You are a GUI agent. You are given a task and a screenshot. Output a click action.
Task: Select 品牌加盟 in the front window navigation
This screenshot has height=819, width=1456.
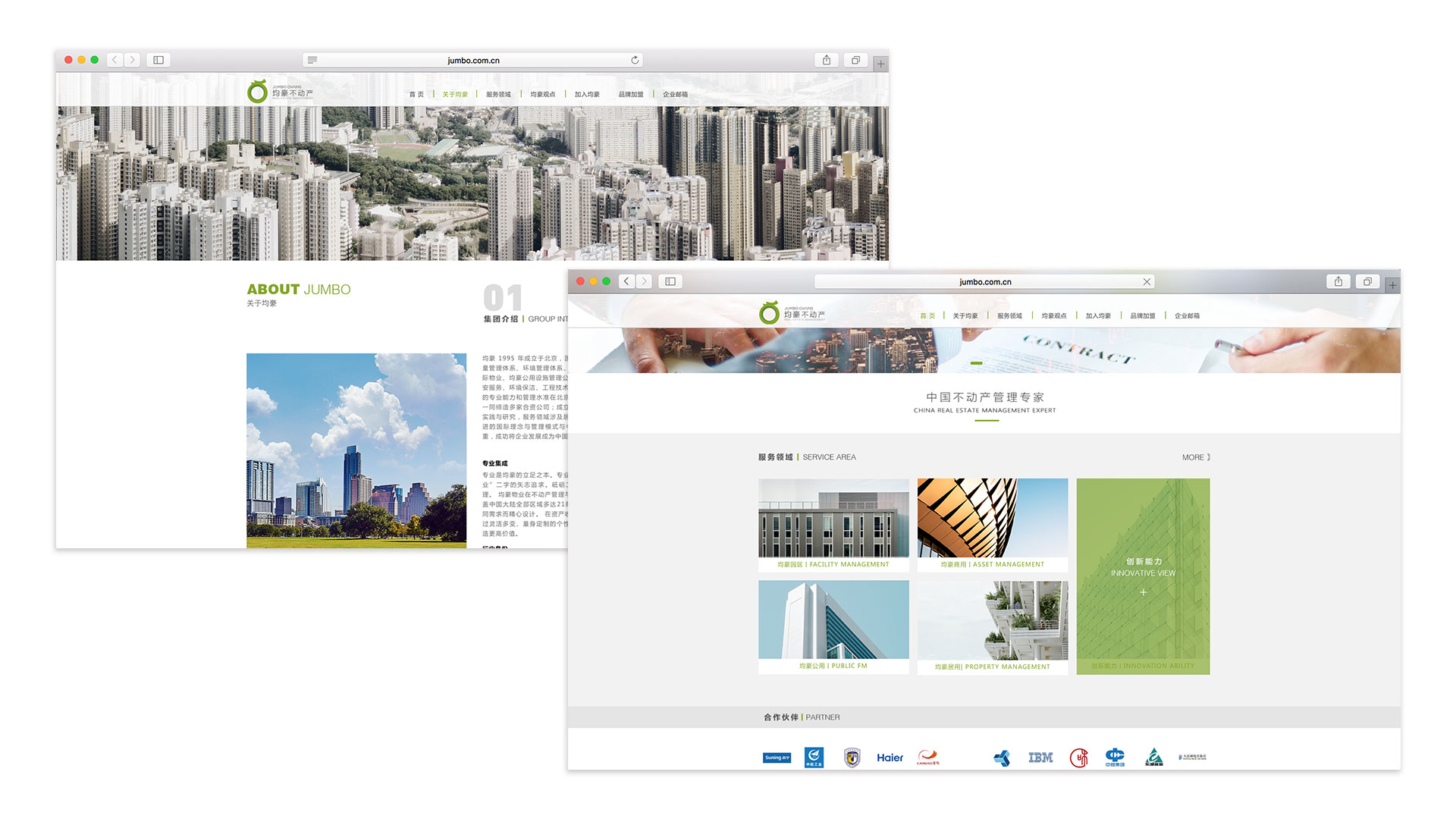pos(1143,316)
